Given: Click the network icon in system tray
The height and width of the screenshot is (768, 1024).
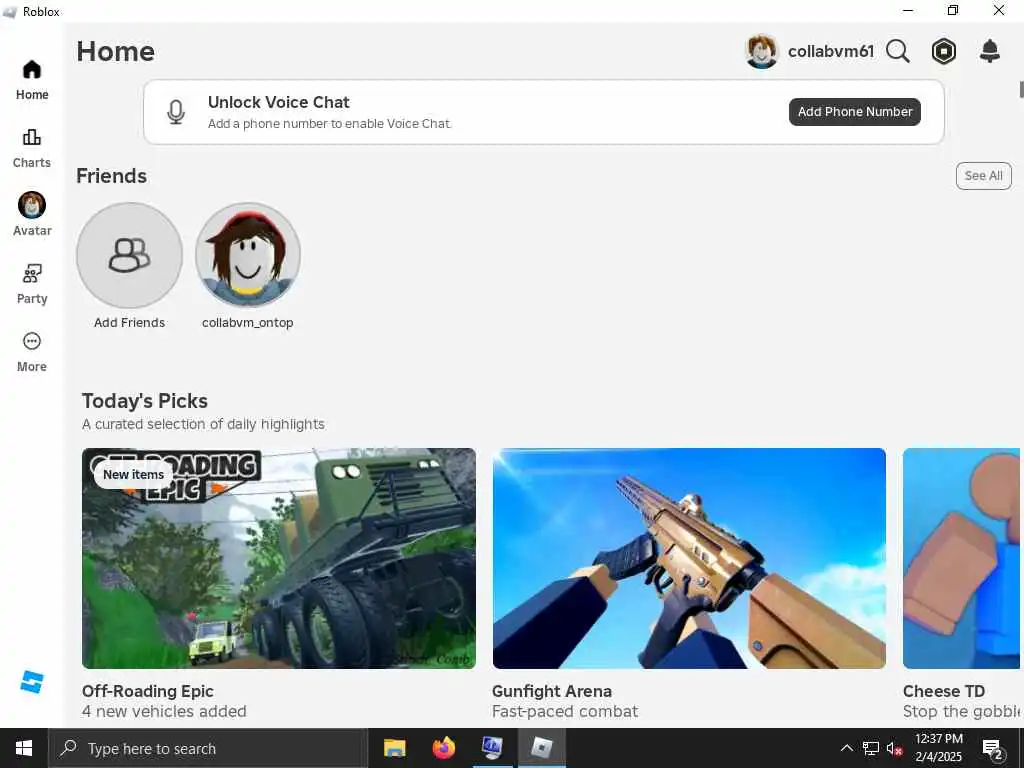Looking at the screenshot, I should [871, 748].
